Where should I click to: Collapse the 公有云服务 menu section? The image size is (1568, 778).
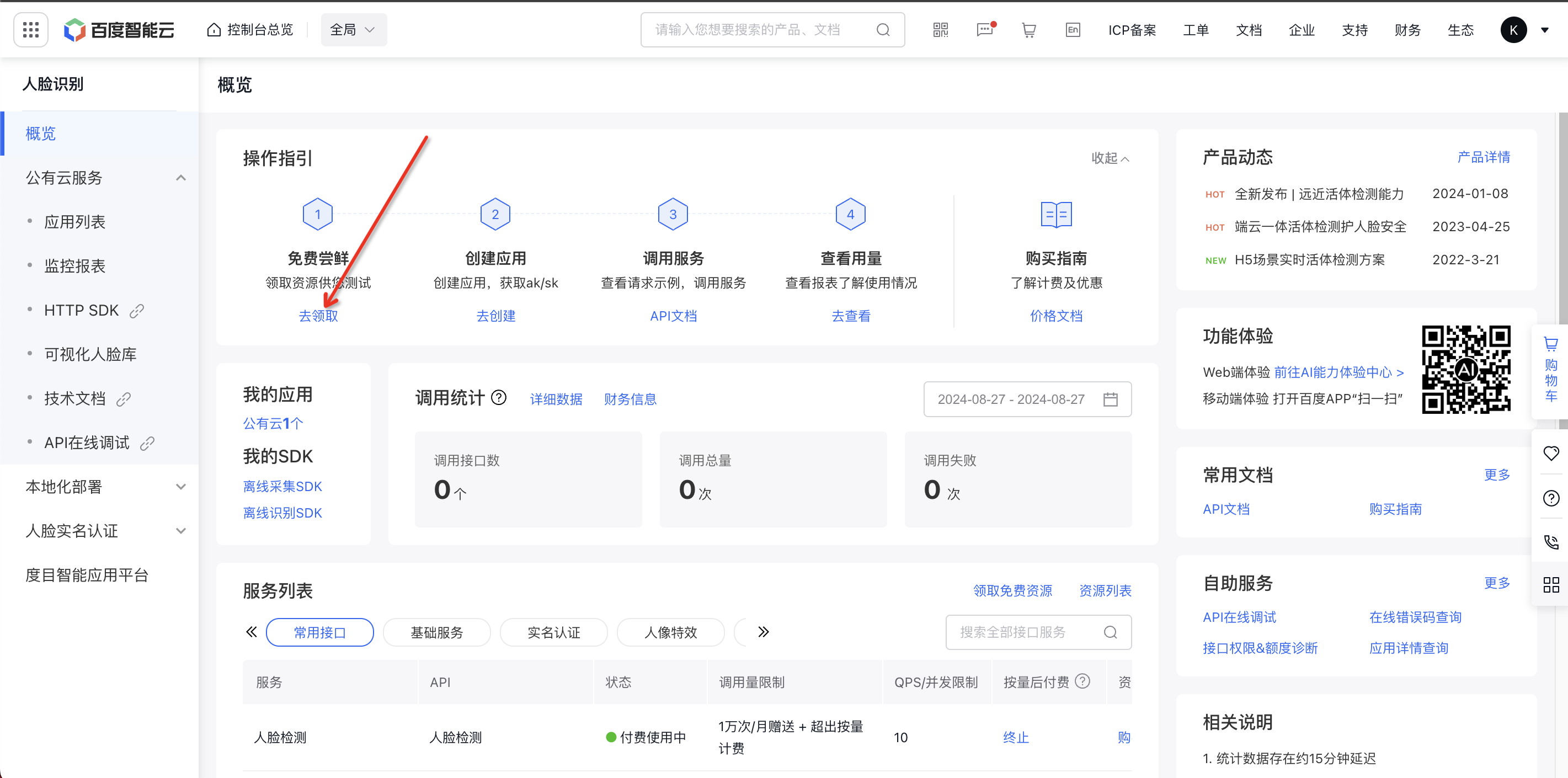tap(181, 178)
